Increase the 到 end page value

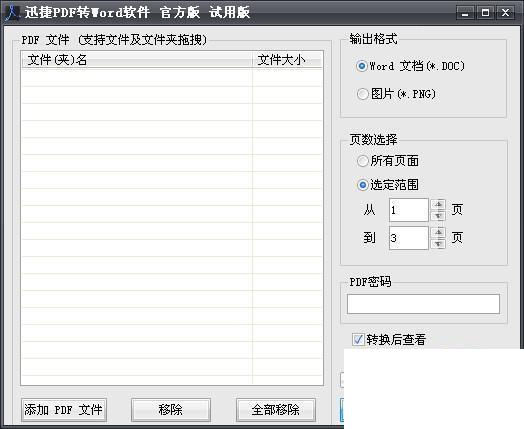pos(438,232)
